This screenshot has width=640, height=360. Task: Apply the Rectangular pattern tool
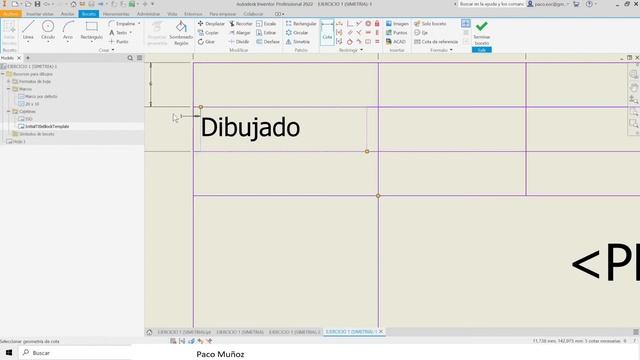[301, 24]
